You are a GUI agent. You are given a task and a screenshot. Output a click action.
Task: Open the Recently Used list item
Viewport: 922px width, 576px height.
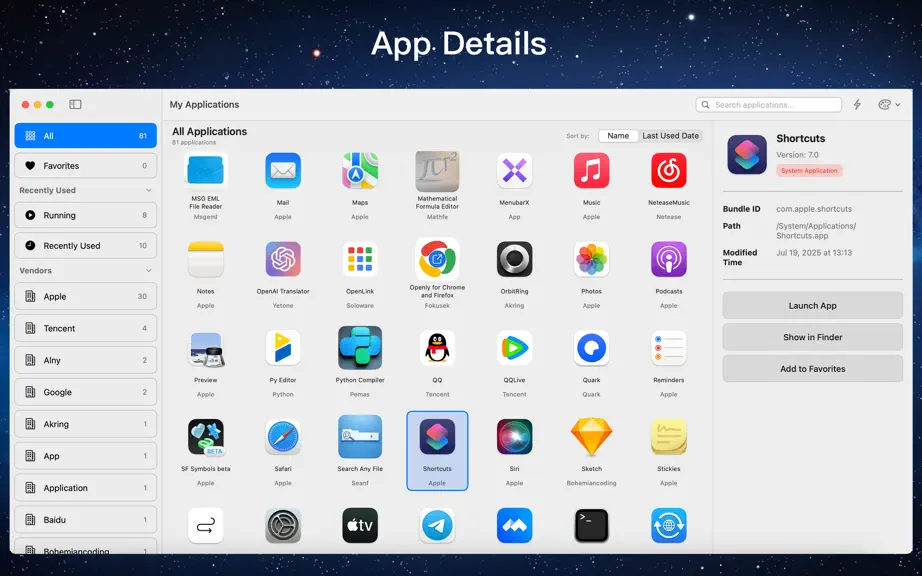click(86, 246)
